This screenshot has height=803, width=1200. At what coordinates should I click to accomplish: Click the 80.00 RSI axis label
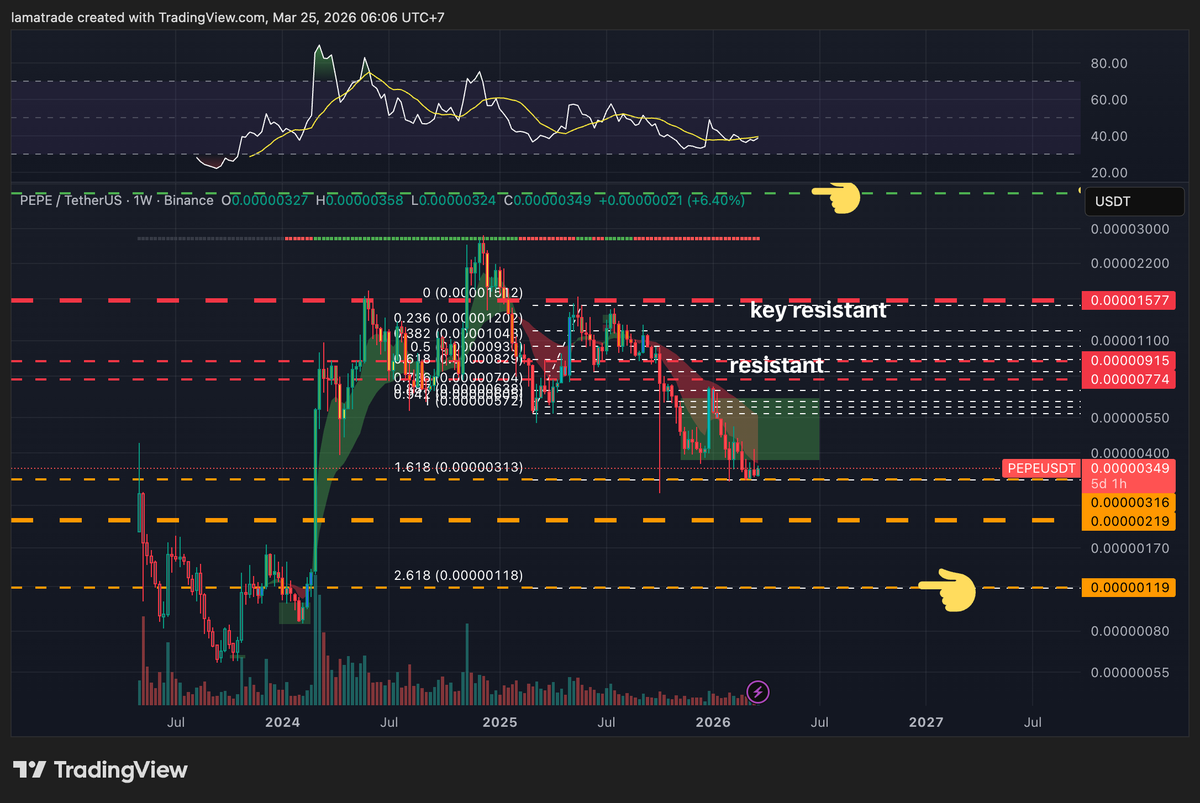(x=1110, y=63)
